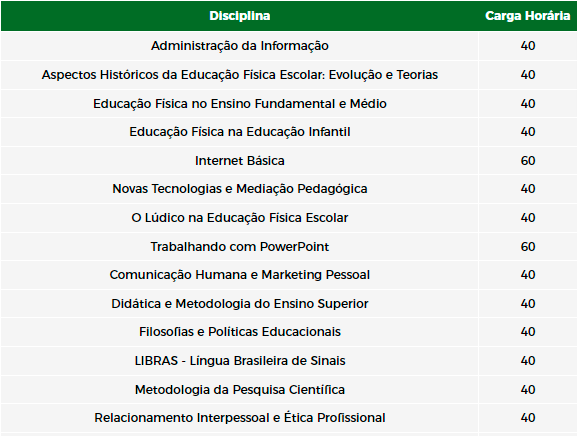Select Aspectos Históricos da Educação Física Escolar
Screen dimensions: 577x436
point(240,75)
